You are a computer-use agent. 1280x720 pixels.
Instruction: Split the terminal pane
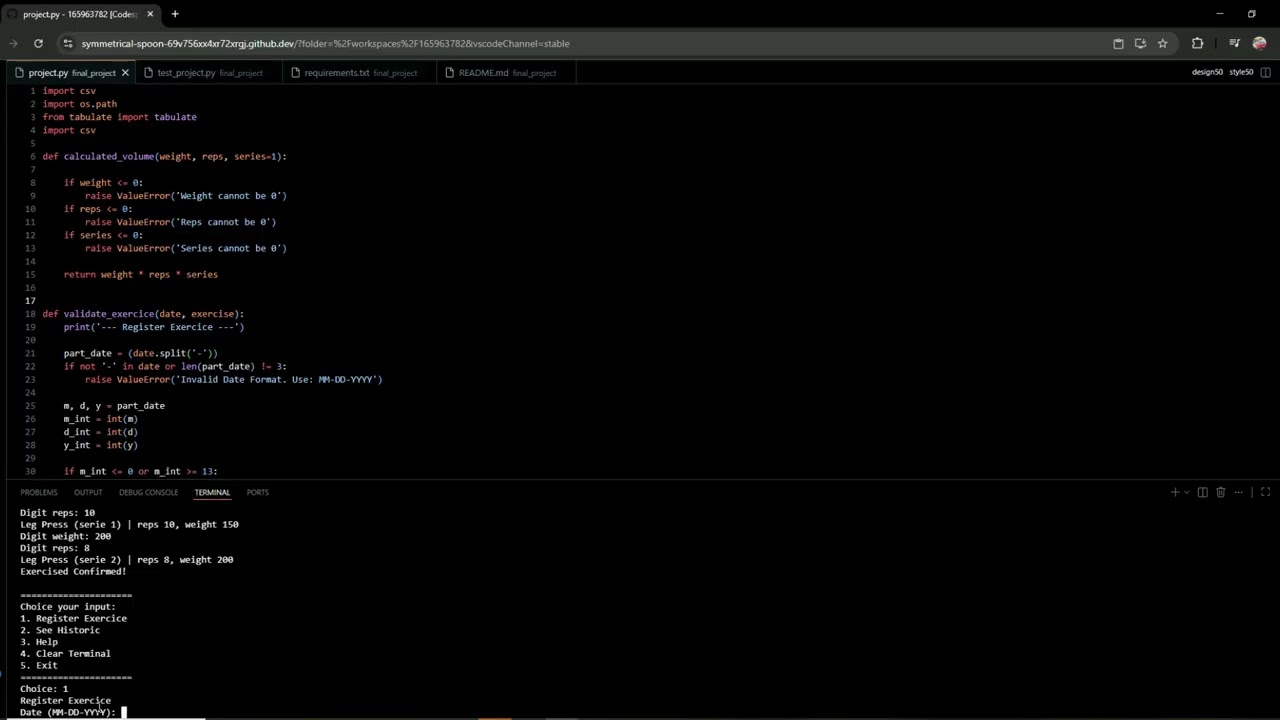coord(1203,492)
